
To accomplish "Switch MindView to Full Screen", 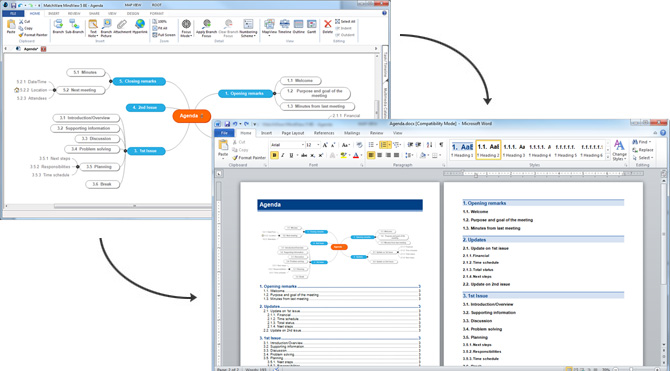I will click(x=164, y=35).
